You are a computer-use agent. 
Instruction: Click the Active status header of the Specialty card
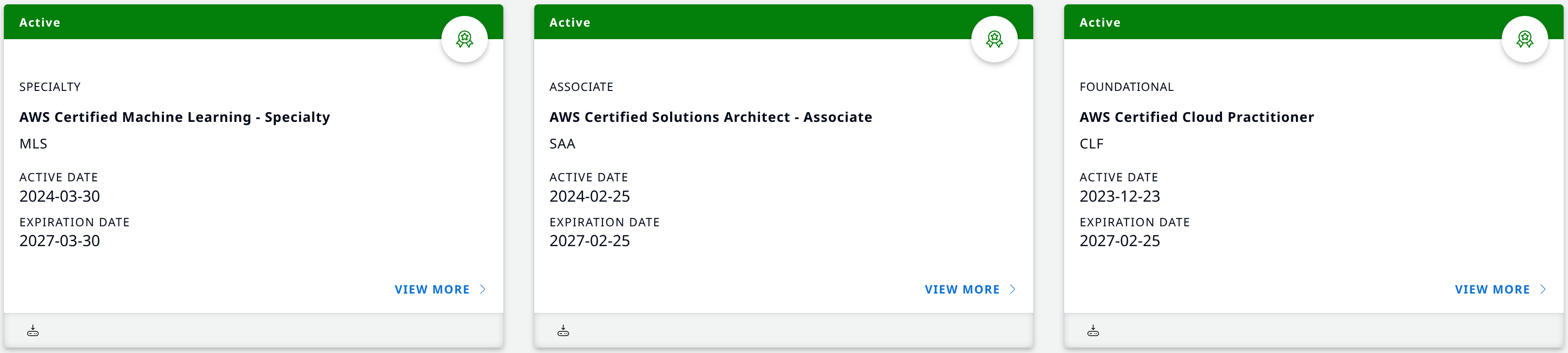click(40, 23)
